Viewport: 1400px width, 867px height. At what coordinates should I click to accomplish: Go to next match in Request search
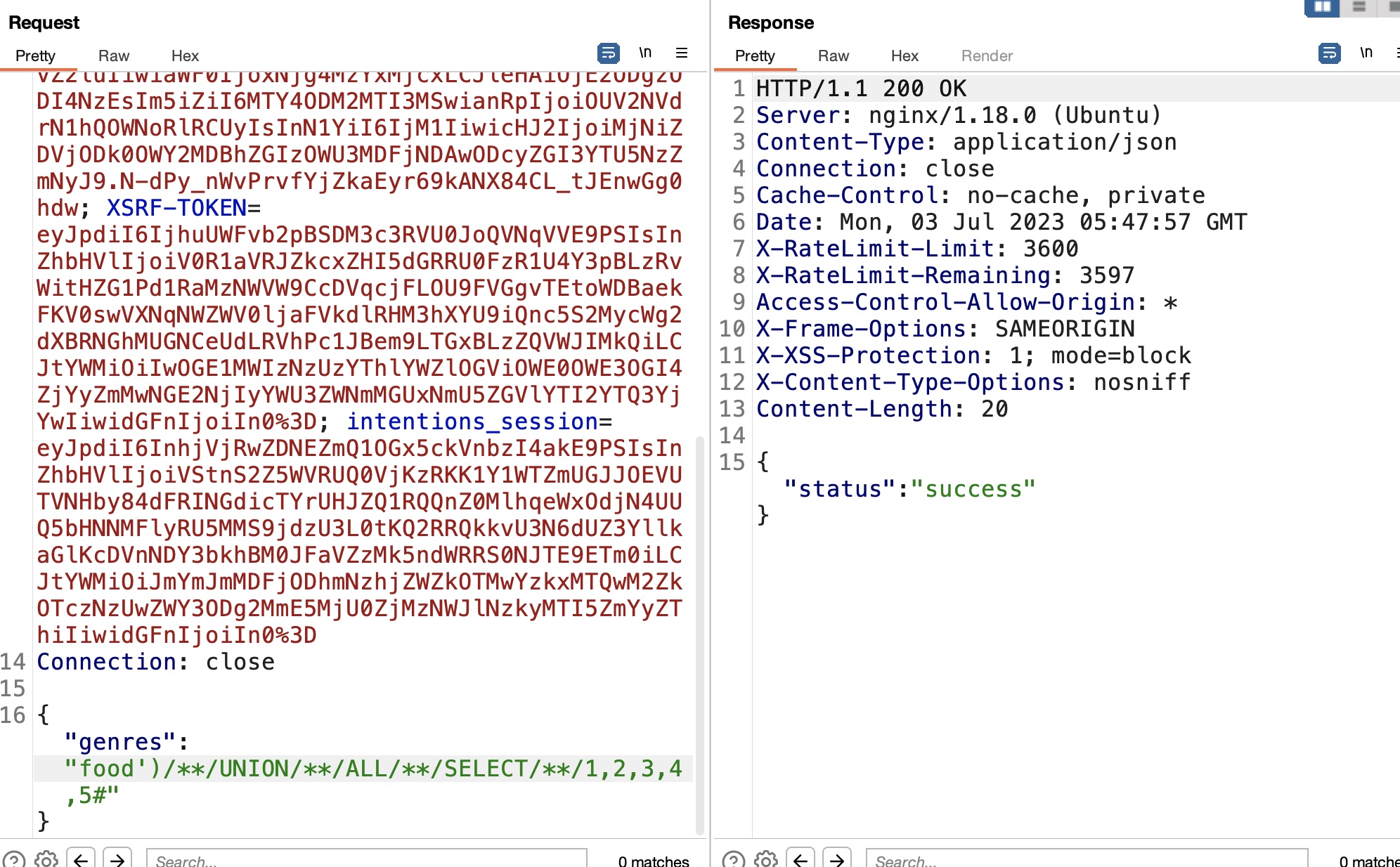tap(117, 859)
